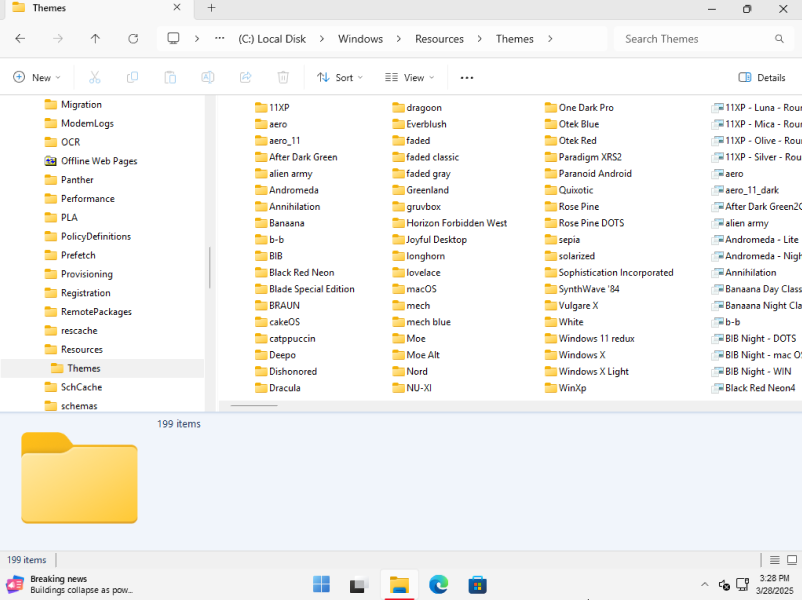
Task: Click the large folder preview thumbnail
Action: click(79, 478)
